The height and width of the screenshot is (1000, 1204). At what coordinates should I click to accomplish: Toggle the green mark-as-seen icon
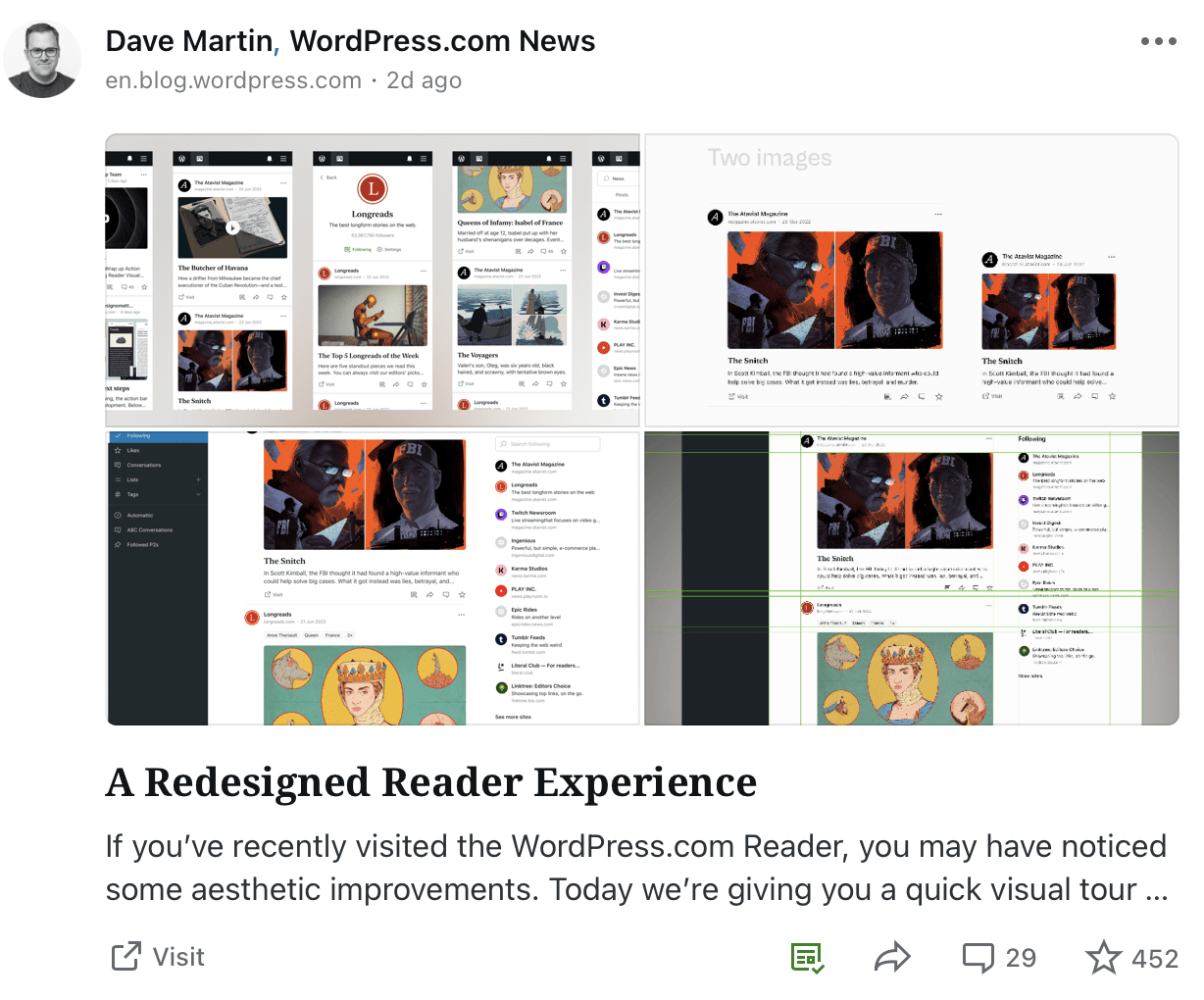(x=807, y=957)
